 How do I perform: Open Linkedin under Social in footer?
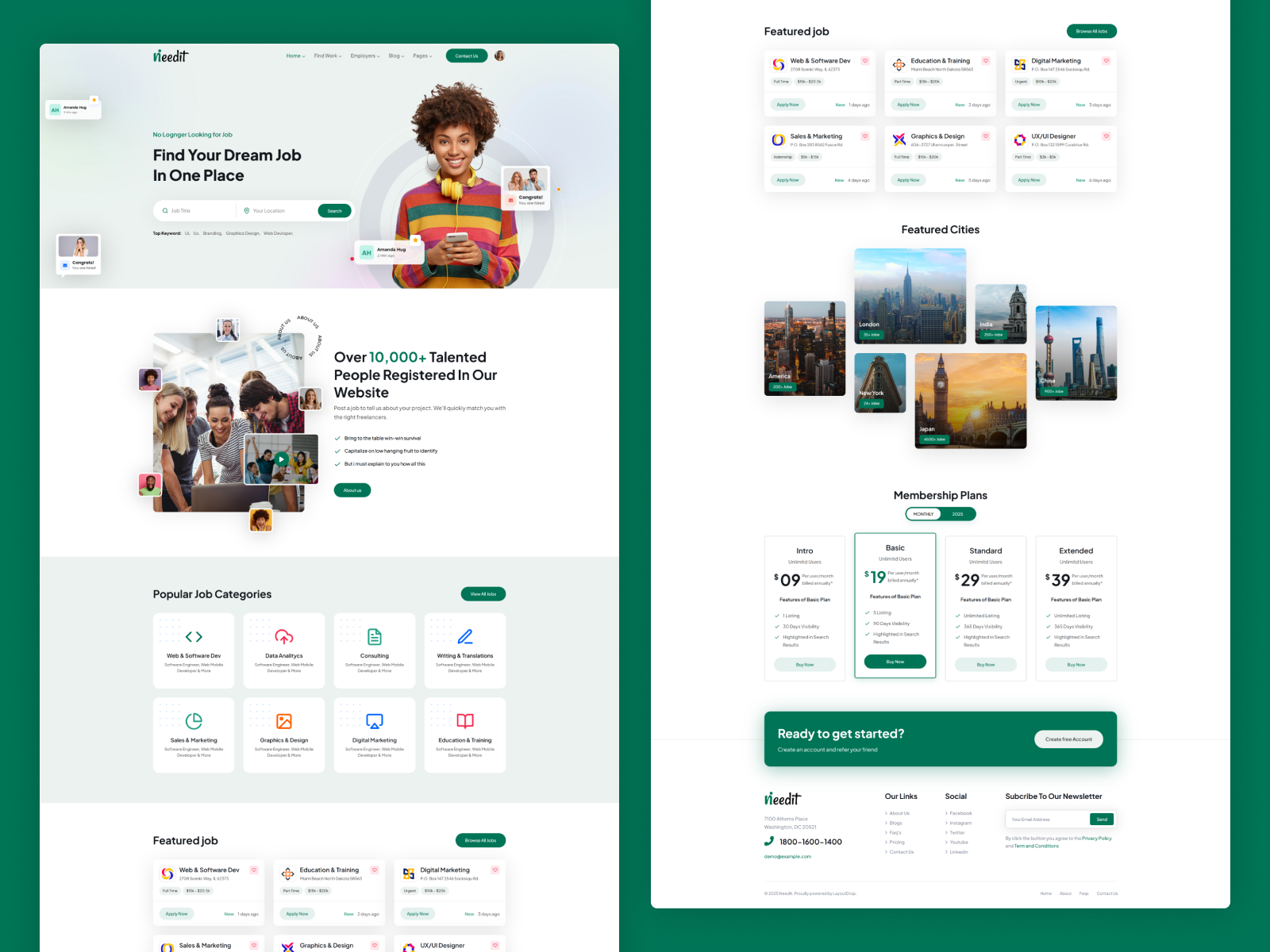pos(959,852)
